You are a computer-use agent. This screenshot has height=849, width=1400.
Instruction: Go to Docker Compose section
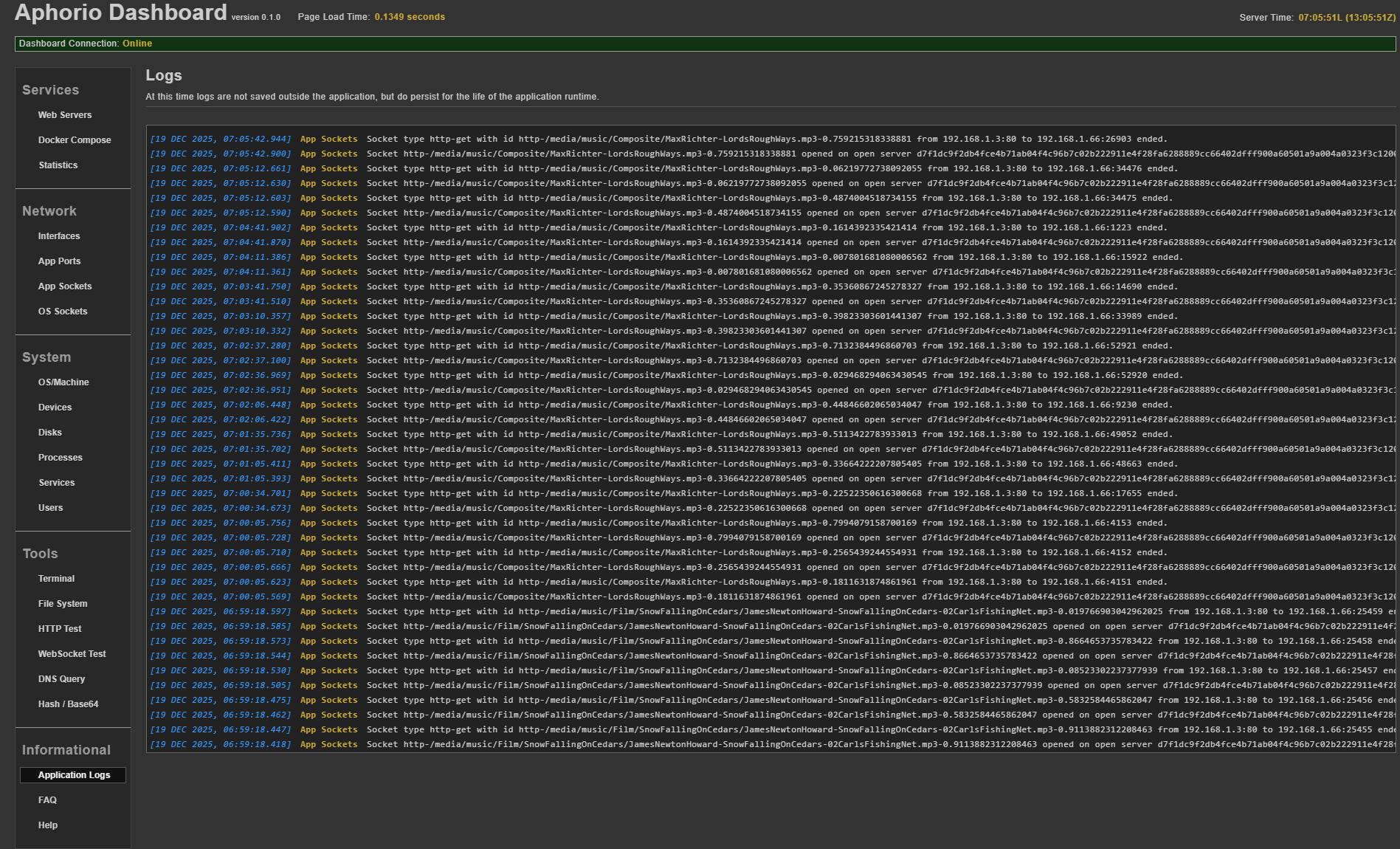tap(75, 140)
